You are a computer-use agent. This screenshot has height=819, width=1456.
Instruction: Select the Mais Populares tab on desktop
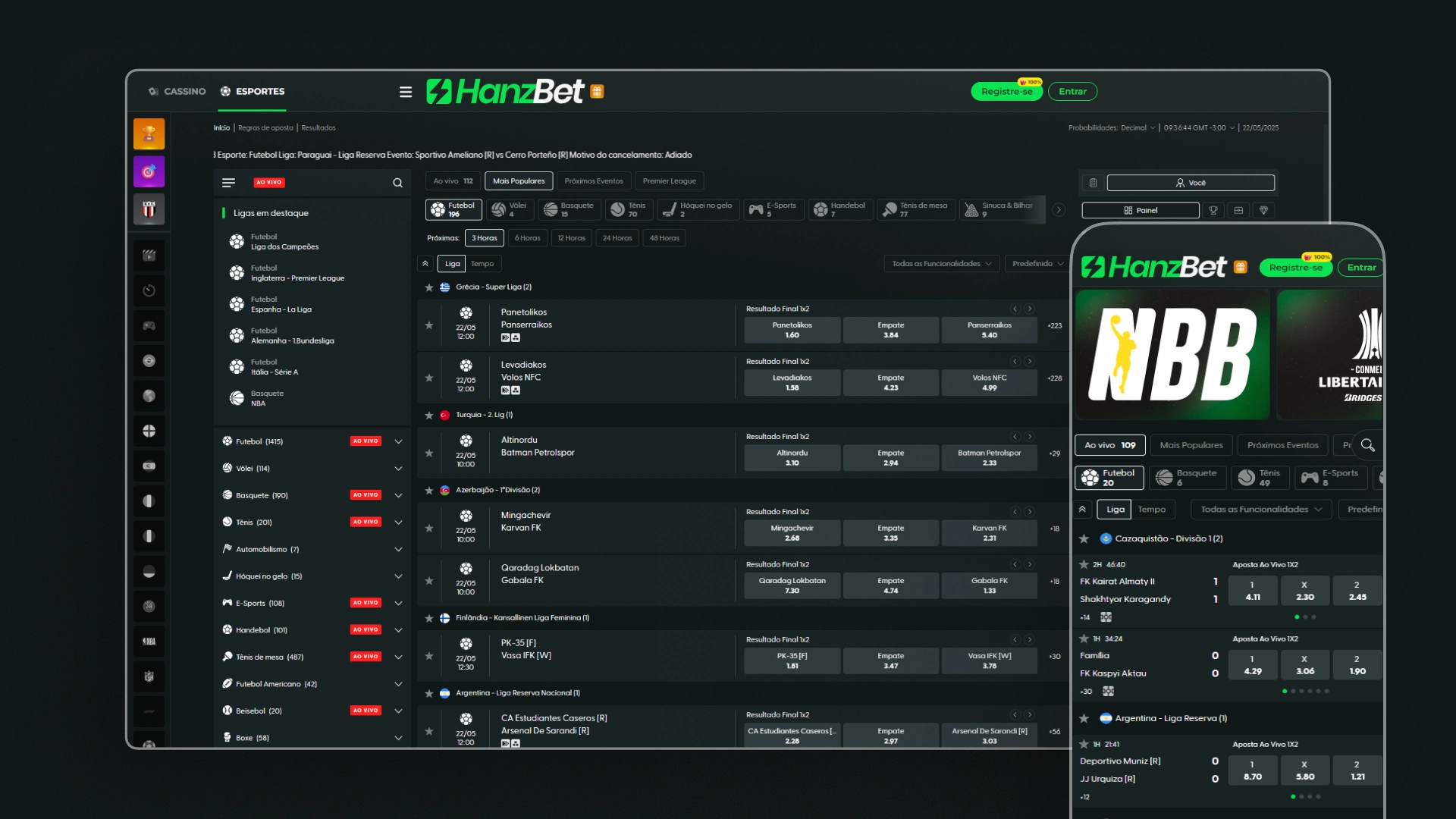coord(519,181)
